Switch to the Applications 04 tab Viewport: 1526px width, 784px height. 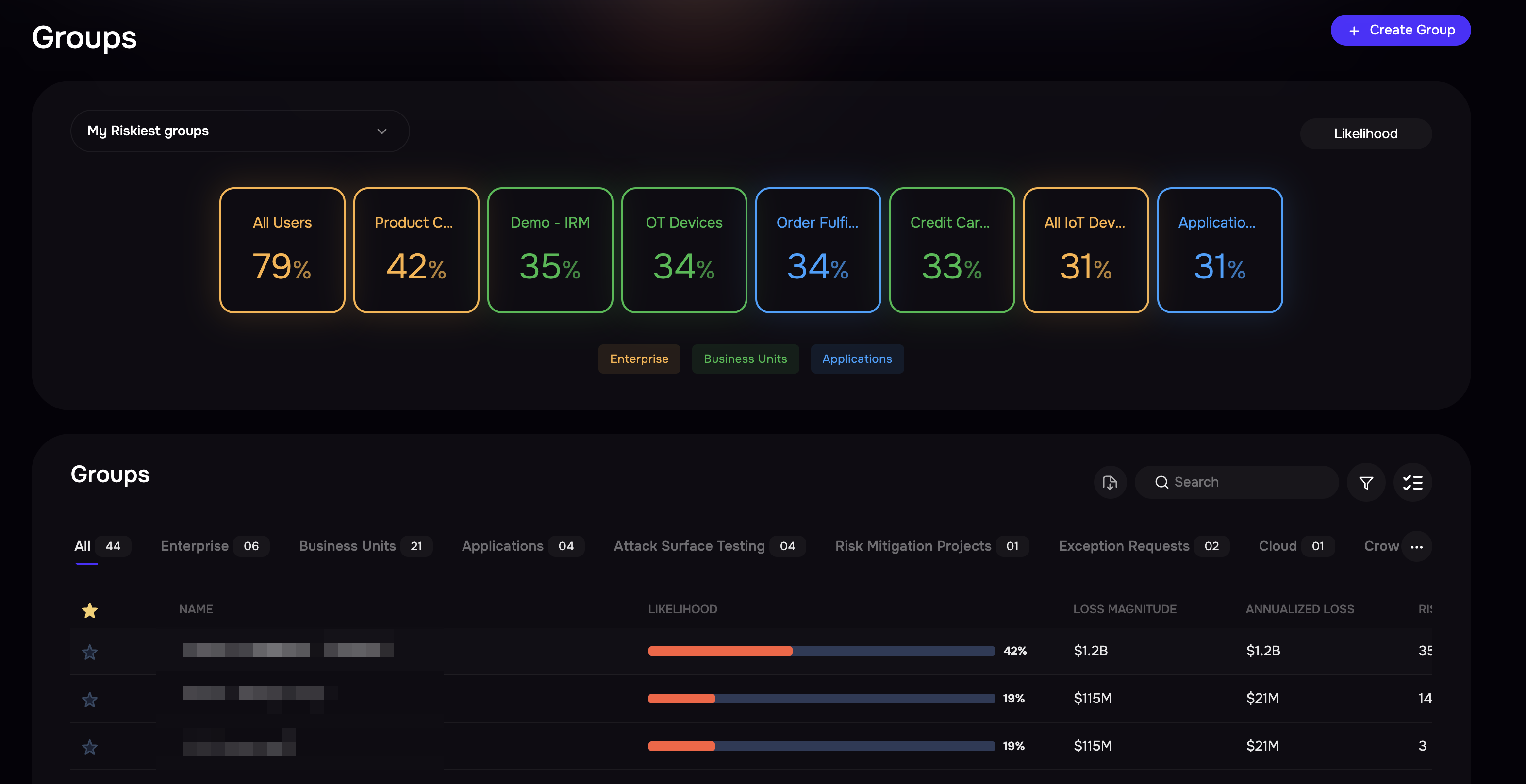pyautogui.click(x=522, y=546)
